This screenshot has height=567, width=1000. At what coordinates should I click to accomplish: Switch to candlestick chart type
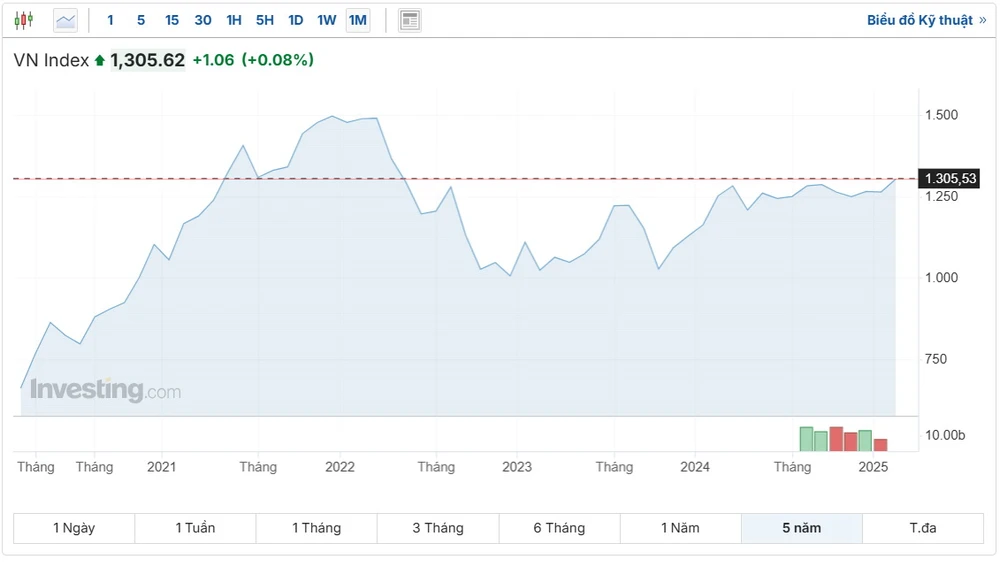pyautogui.click(x=24, y=20)
